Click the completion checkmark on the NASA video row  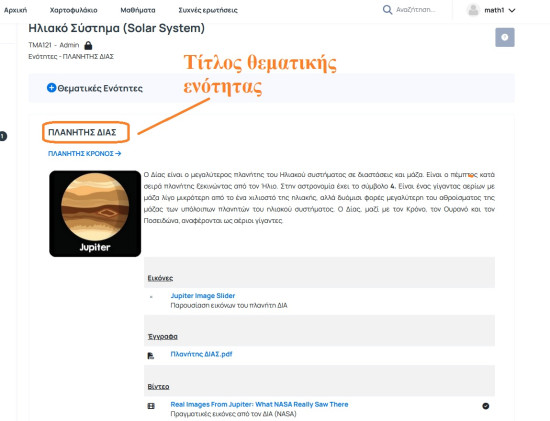pyautogui.click(x=485, y=406)
